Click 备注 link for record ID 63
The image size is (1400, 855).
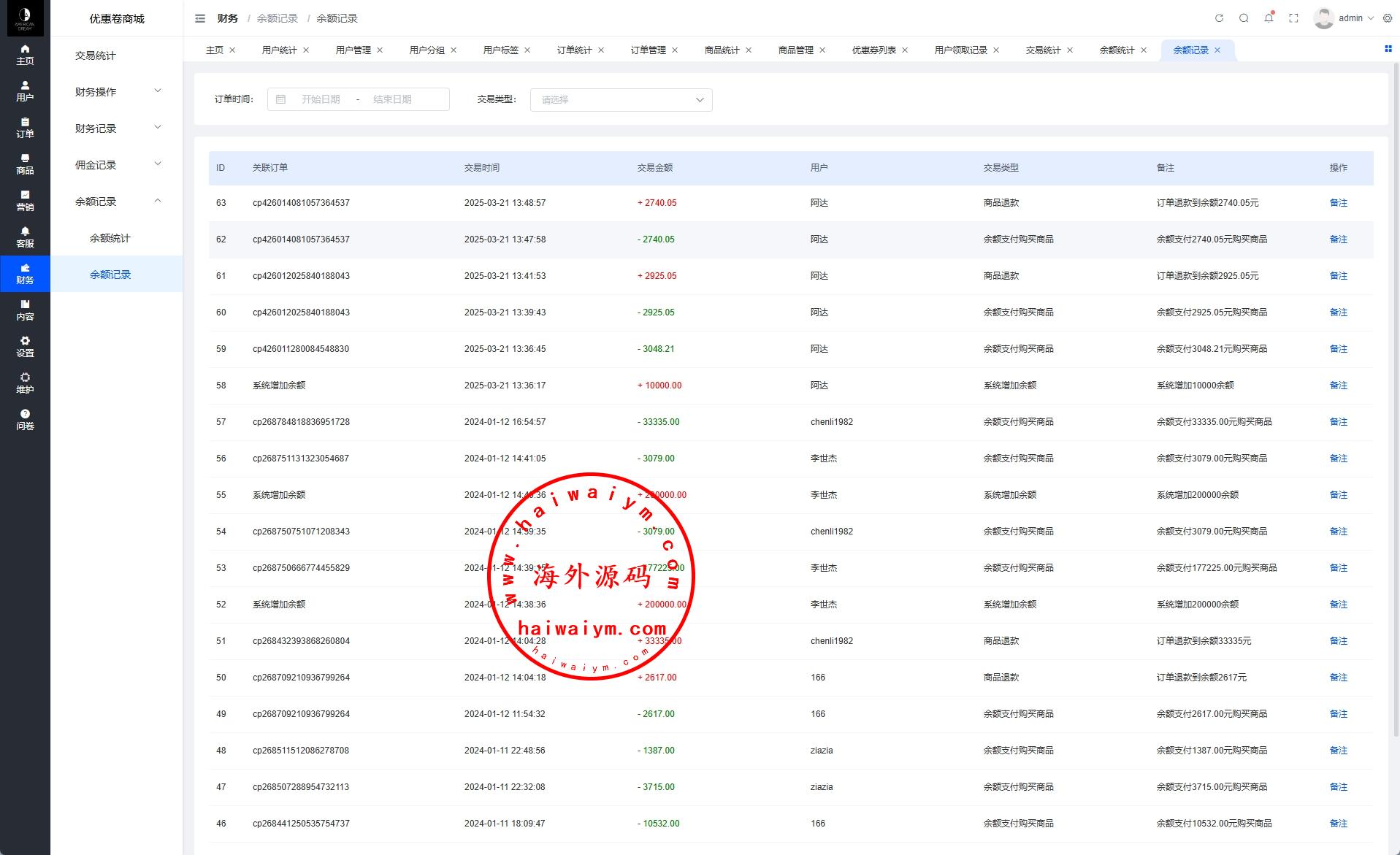tap(1338, 203)
